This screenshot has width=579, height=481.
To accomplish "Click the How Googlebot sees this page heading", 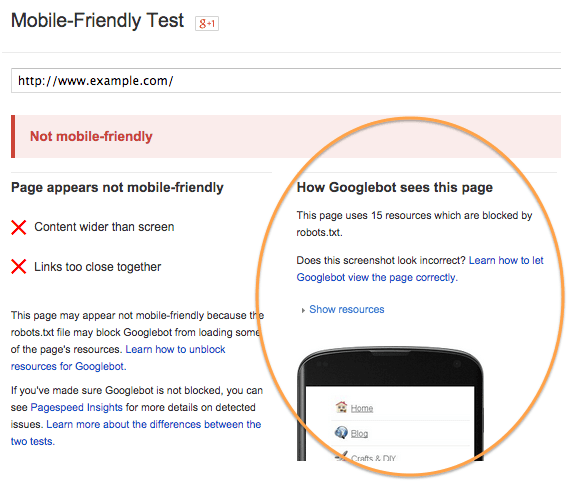I will [395, 188].
